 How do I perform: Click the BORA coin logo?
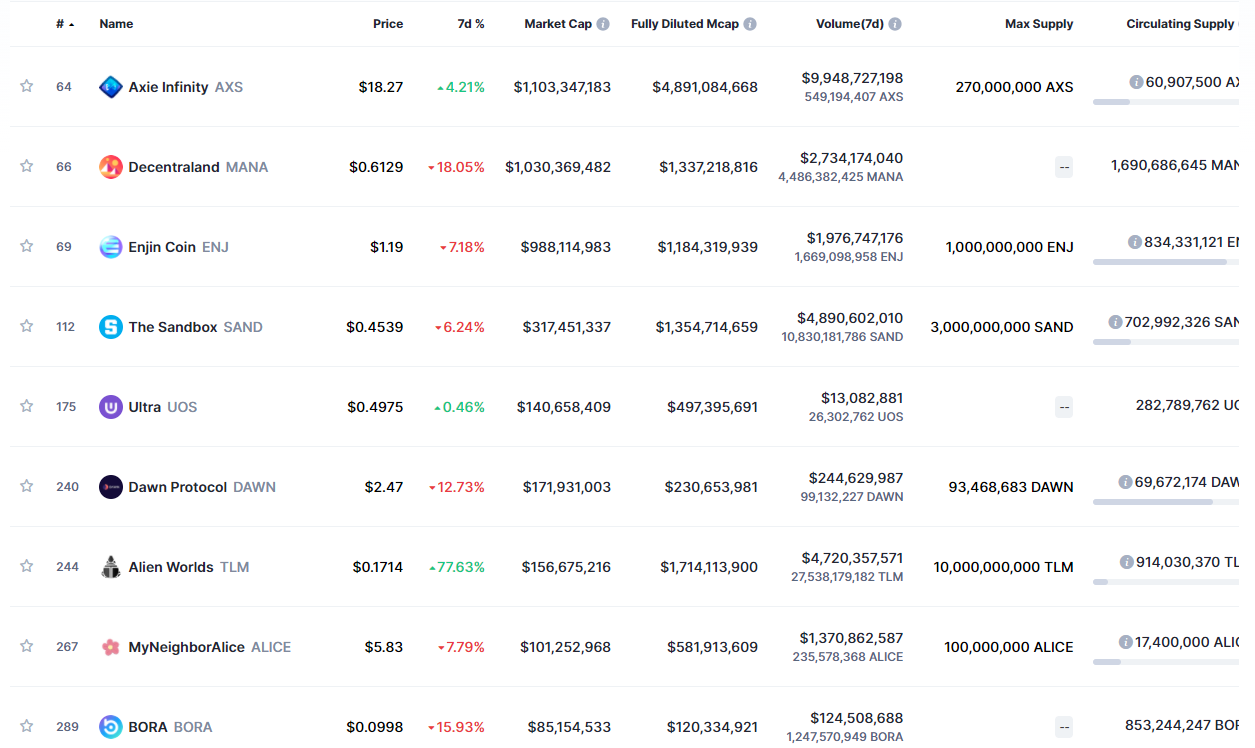pos(111,727)
